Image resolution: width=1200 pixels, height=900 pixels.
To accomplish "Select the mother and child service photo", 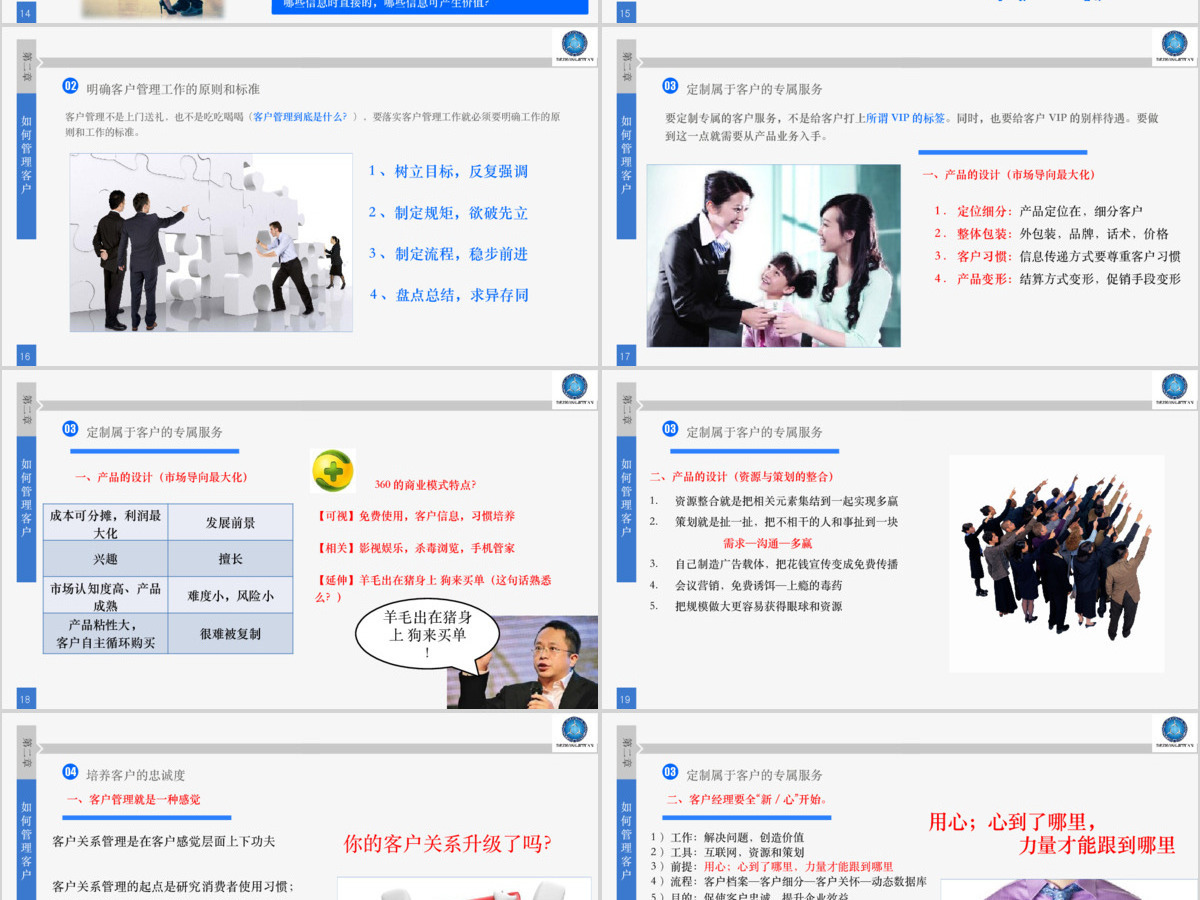I will click(773, 256).
